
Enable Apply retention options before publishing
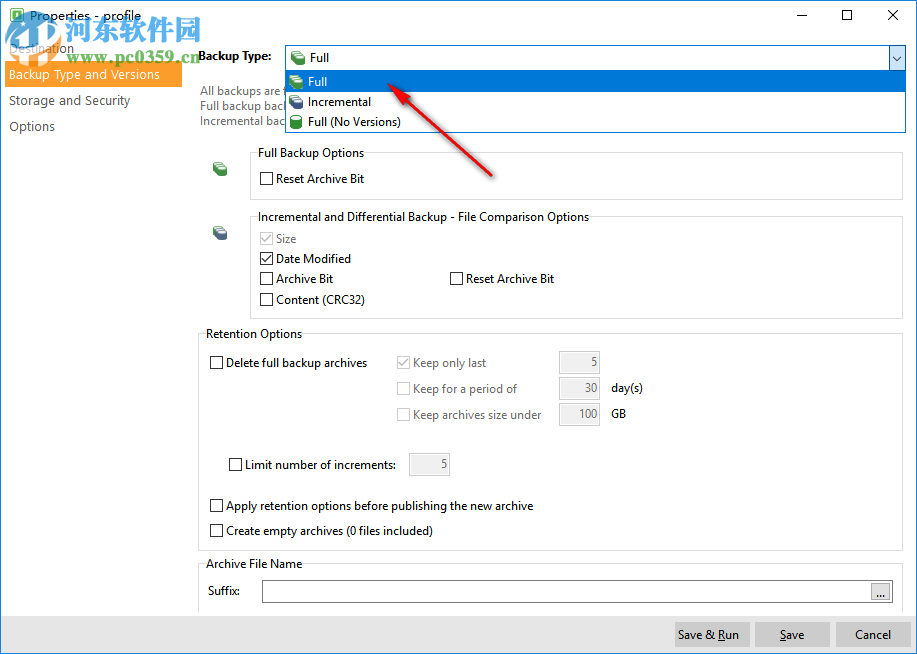[216, 506]
